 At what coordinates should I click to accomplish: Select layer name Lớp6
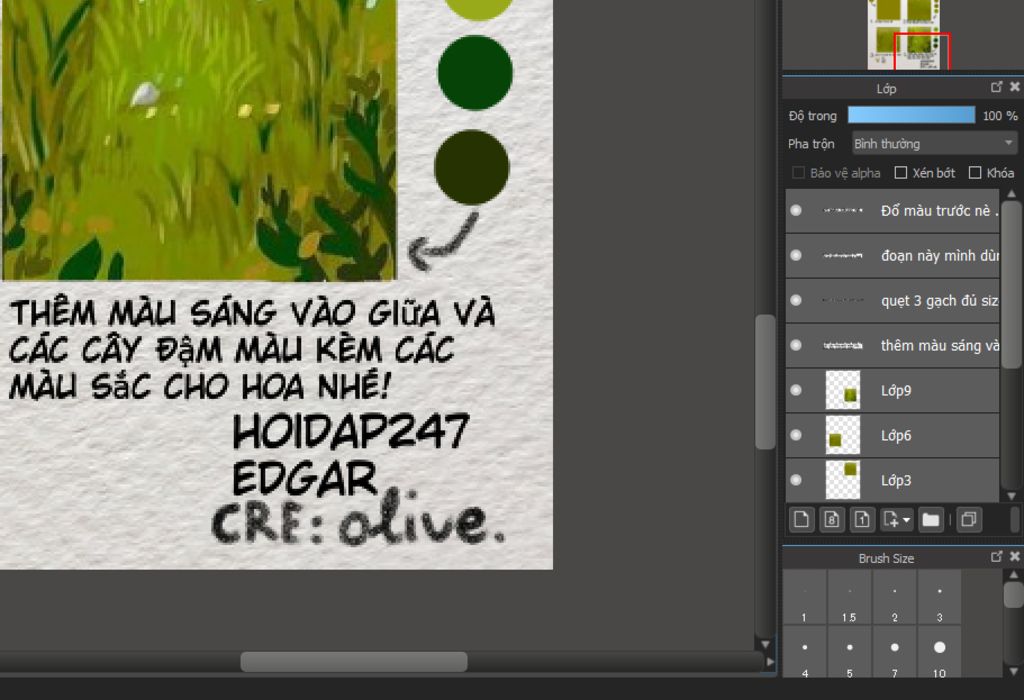pos(896,436)
